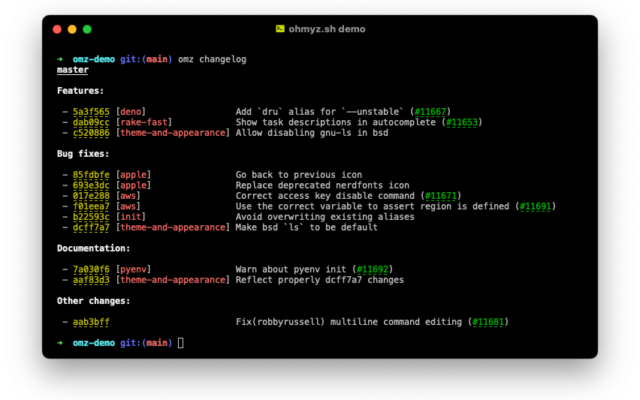This screenshot has width=640, height=400.
Task: Open commit hash 7a030f6
Action: click(x=91, y=269)
